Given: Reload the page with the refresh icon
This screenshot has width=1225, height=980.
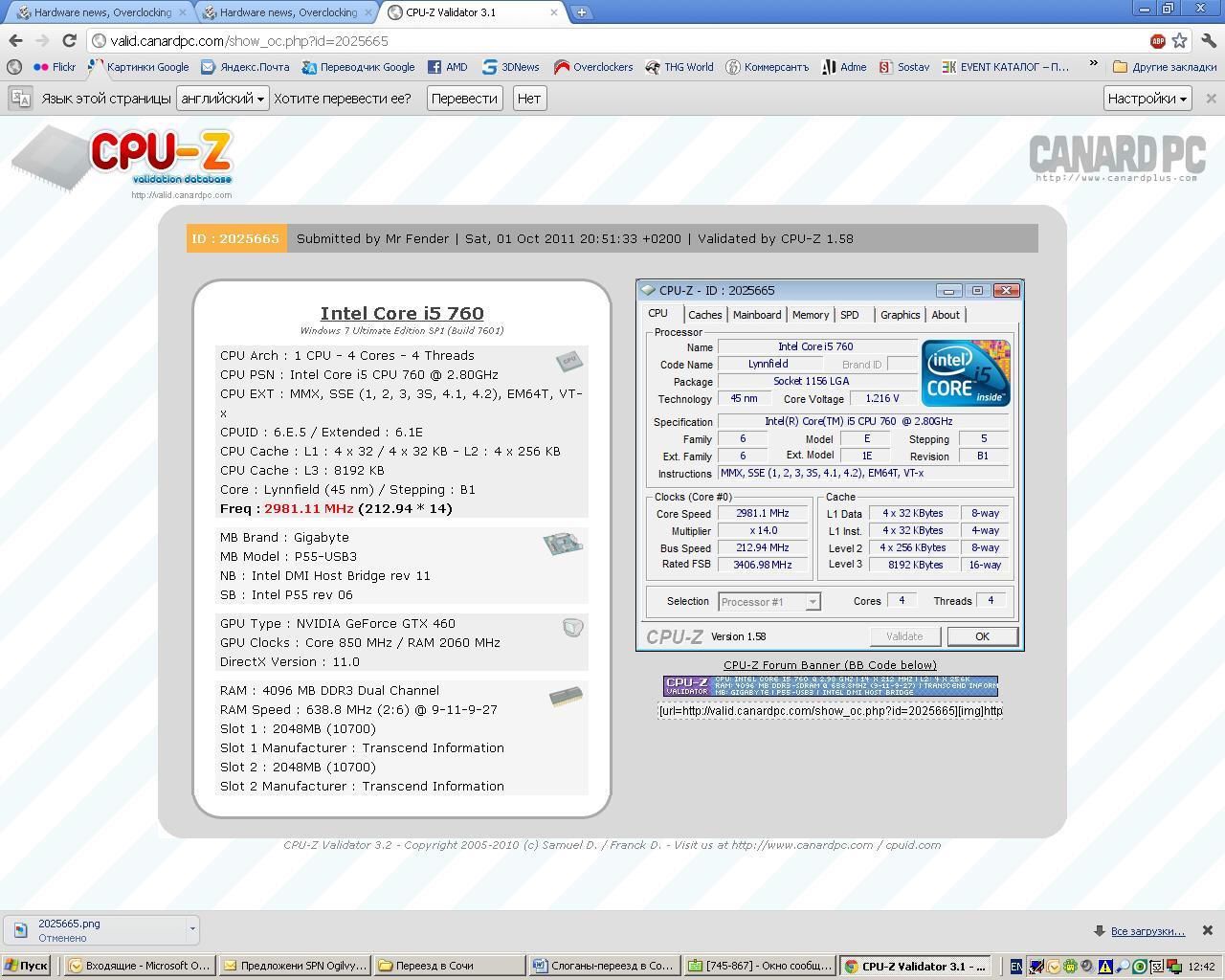Looking at the screenshot, I should tap(69, 40).
